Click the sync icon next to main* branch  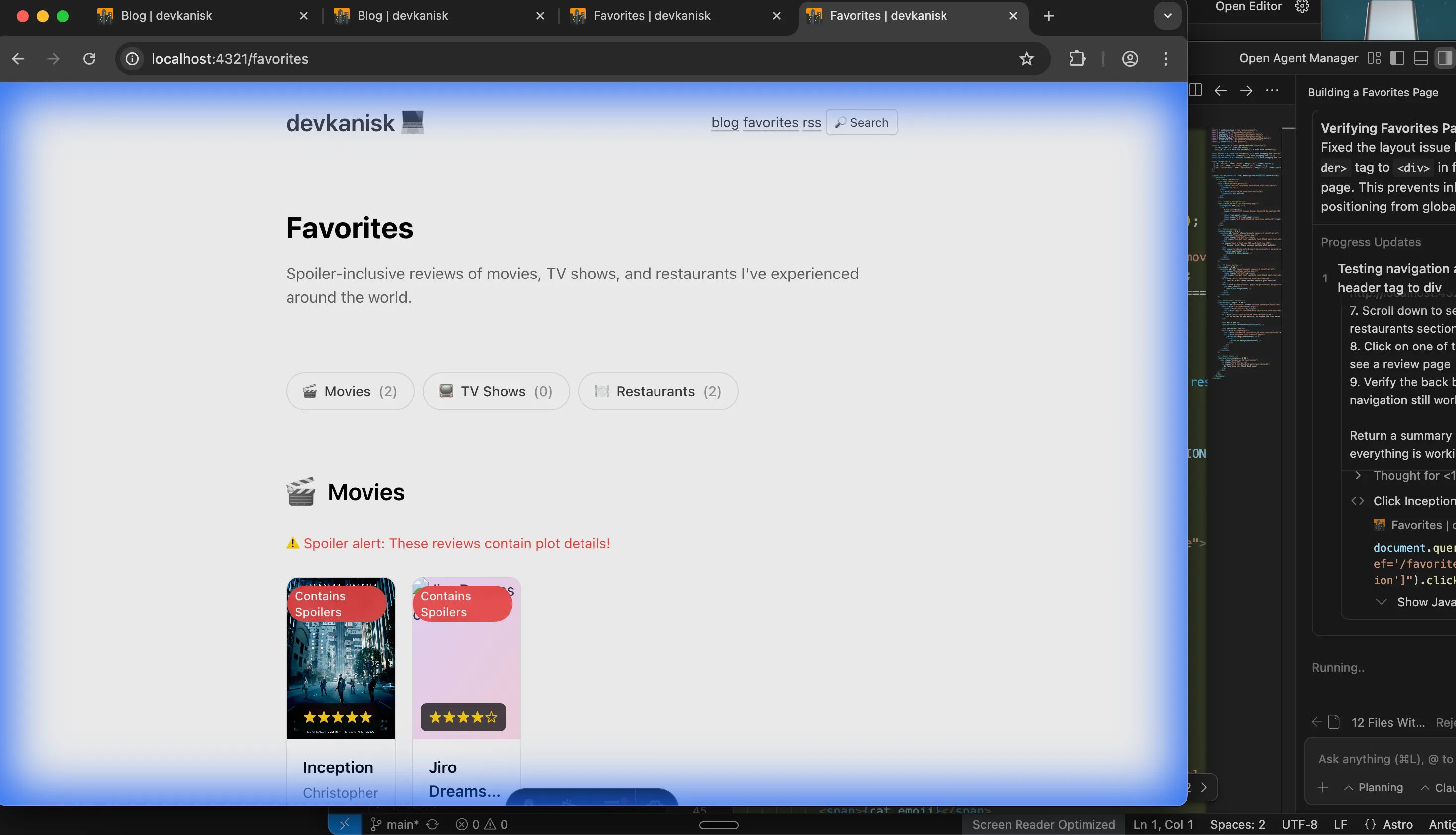(x=432, y=824)
